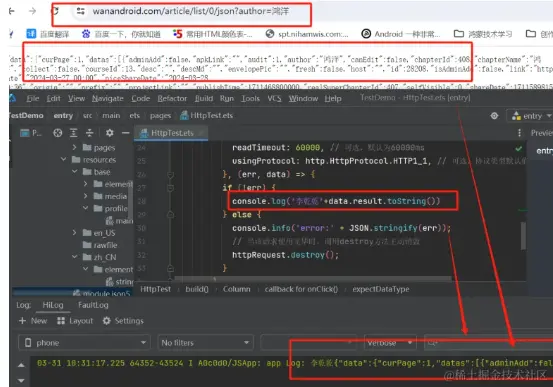Click fold marker on line 26
Image resolution: width=553 pixels, height=387 pixels.
coord(170,175)
